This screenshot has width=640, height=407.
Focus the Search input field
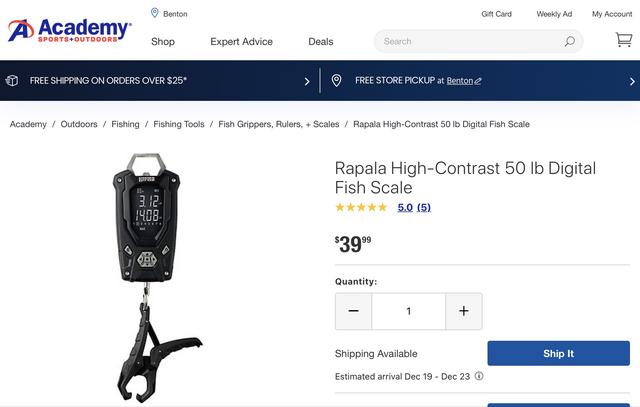[469, 41]
